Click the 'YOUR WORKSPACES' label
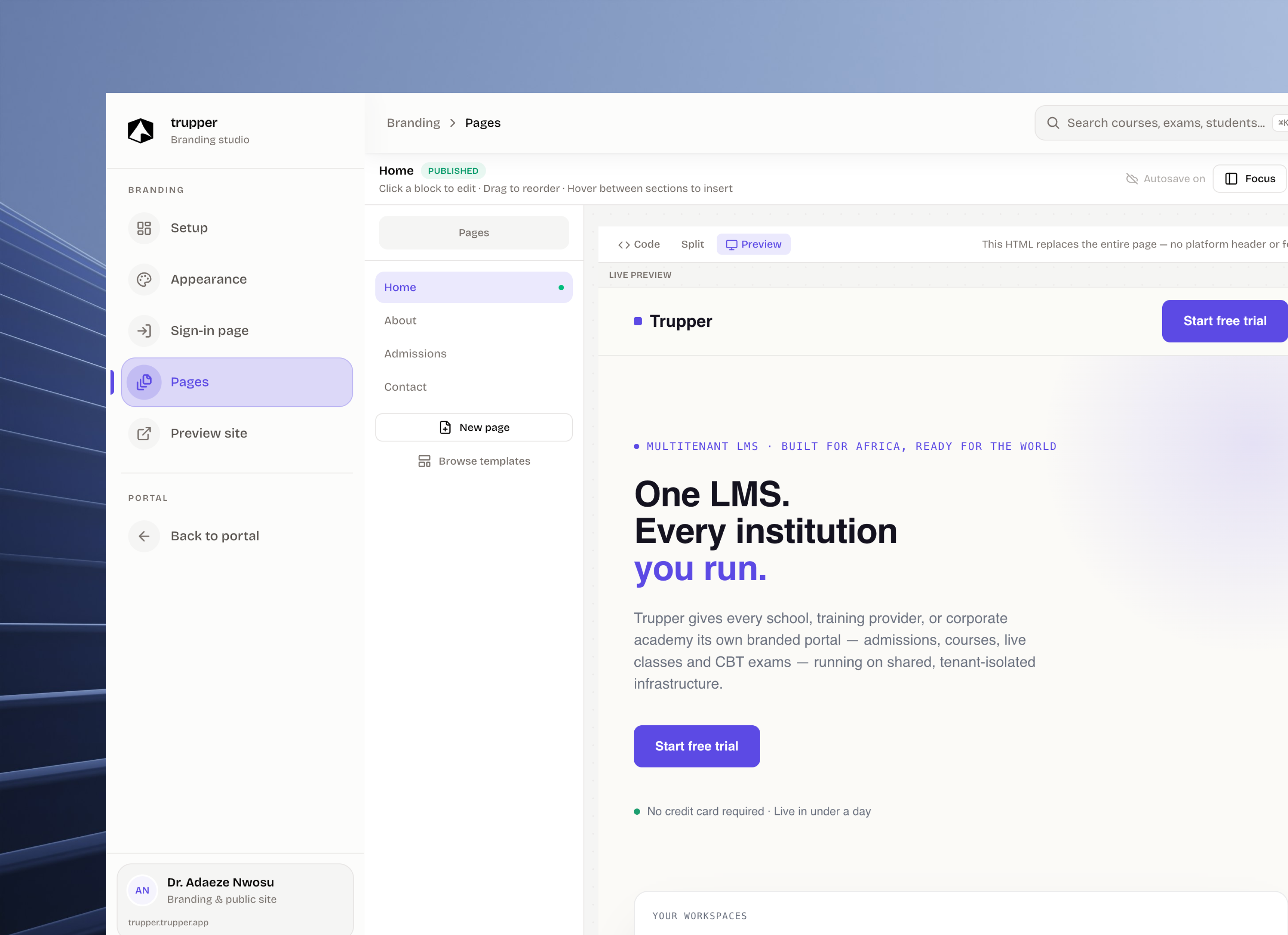The width and height of the screenshot is (1288, 935). tap(699, 916)
